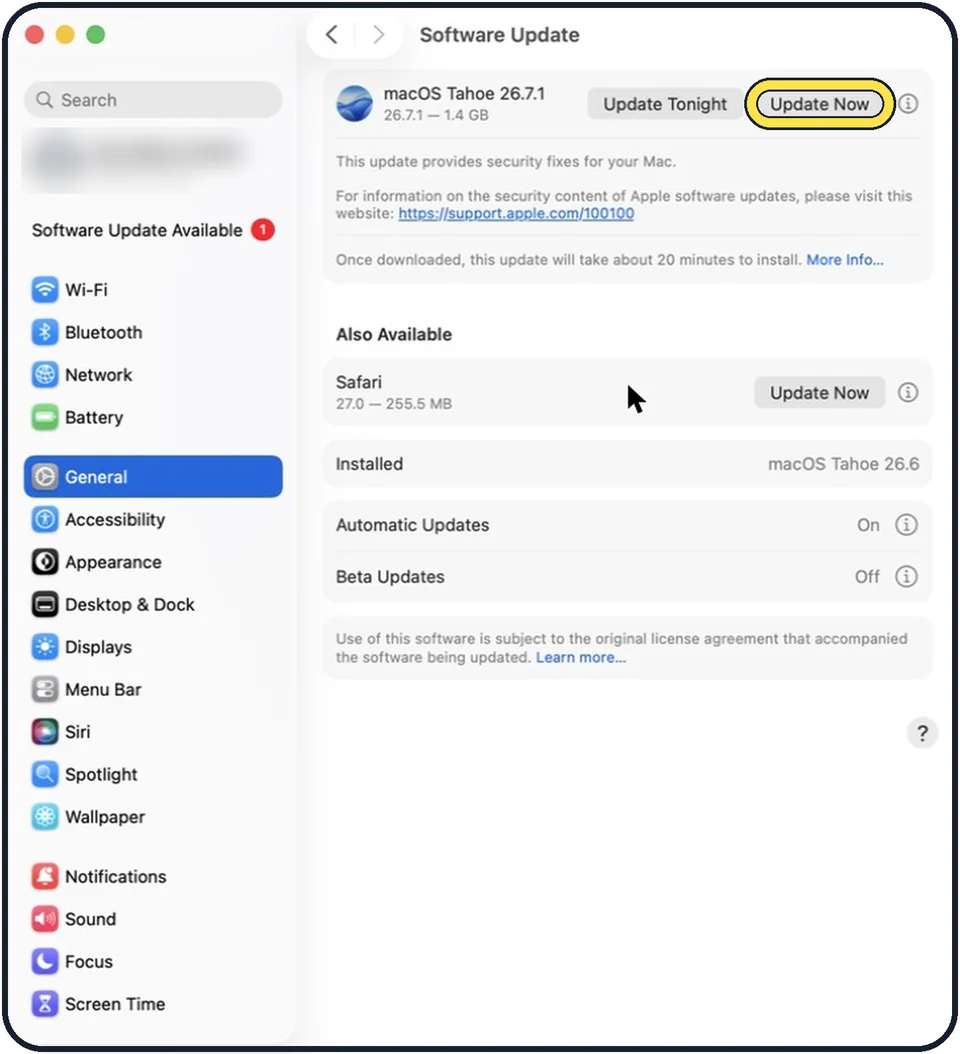
Task: Click the Safari 27.0 — 255.5 MB text
Action: point(393,404)
